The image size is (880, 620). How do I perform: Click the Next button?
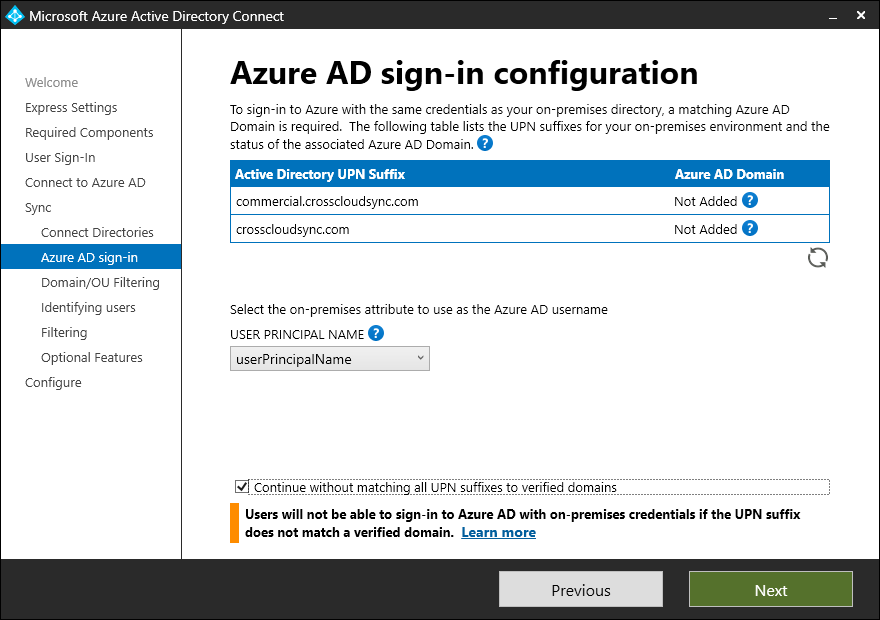click(x=770, y=589)
